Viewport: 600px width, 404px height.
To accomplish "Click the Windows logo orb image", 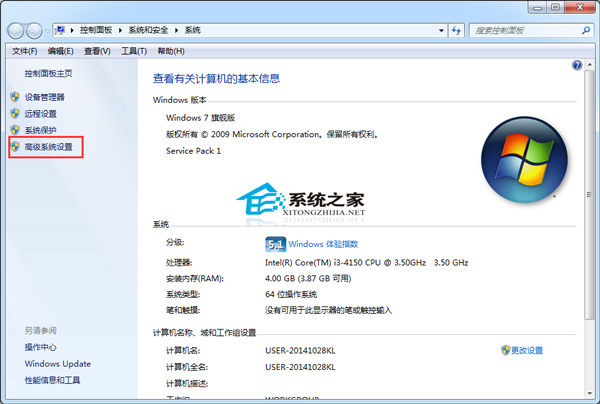I will [524, 160].
